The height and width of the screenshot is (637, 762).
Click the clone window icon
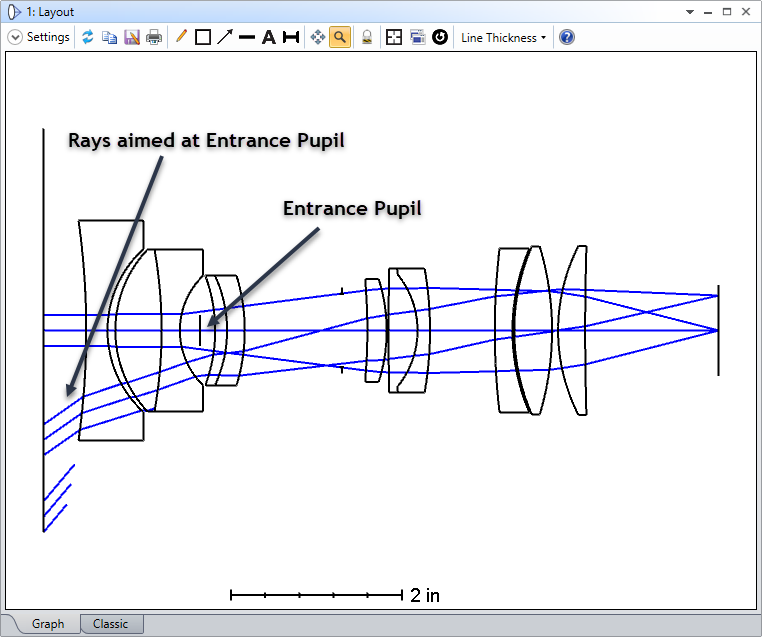417,37
